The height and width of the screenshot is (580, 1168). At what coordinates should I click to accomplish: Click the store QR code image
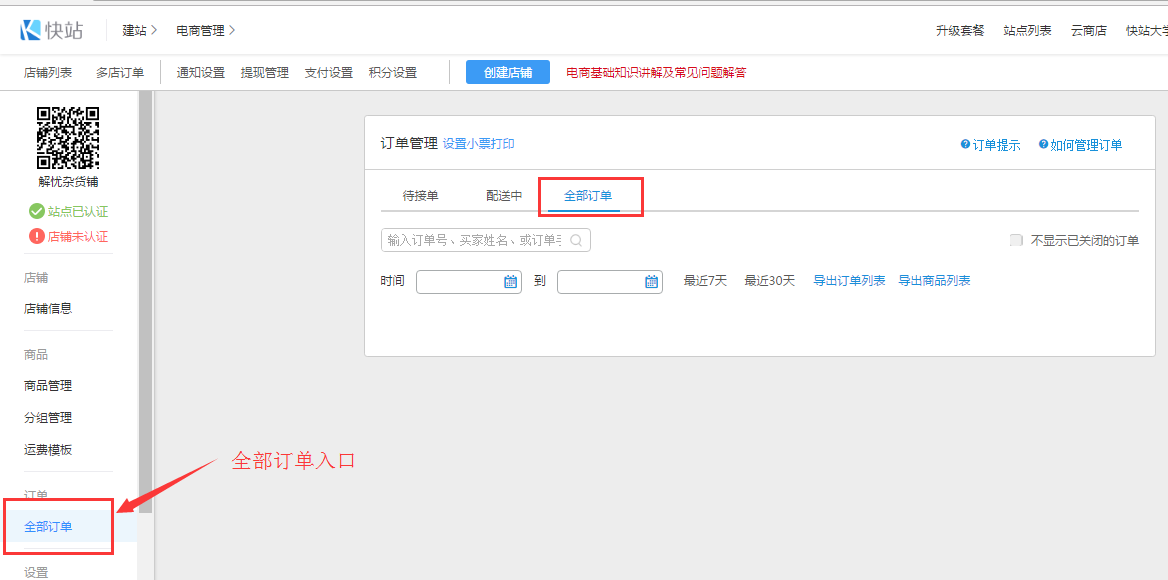68,138
